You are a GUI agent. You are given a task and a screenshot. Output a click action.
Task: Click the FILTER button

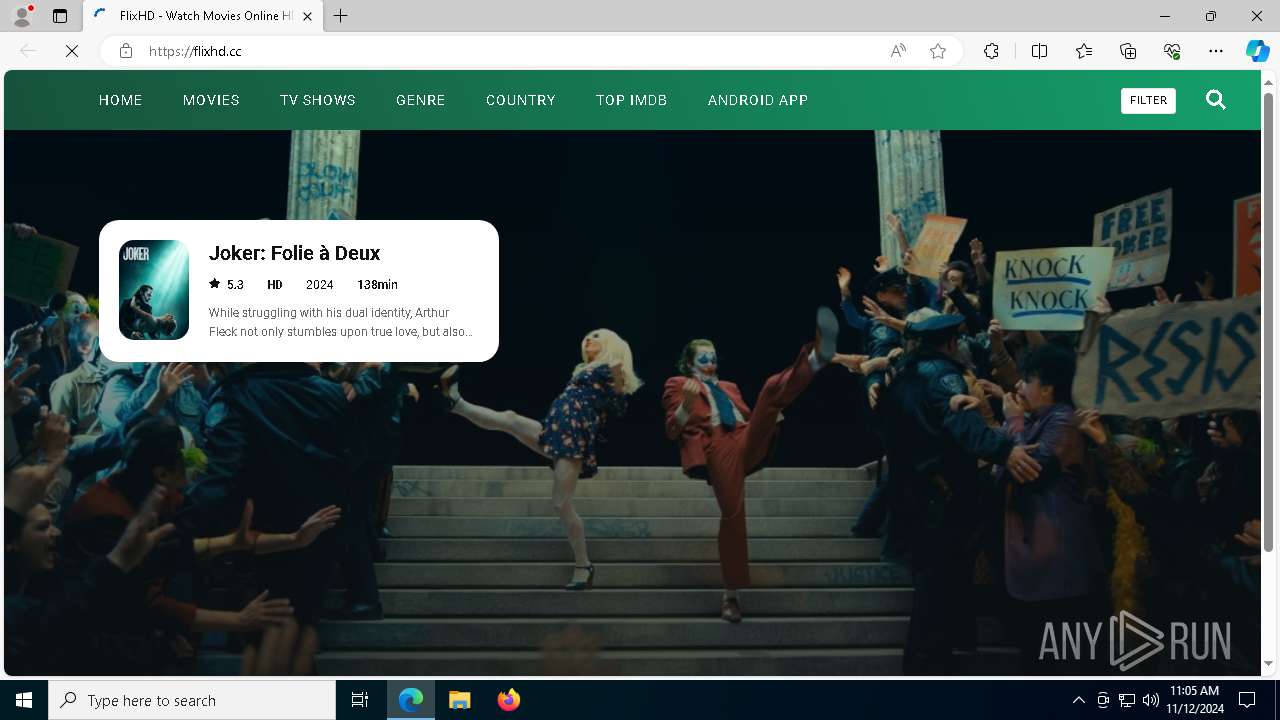1148,100
